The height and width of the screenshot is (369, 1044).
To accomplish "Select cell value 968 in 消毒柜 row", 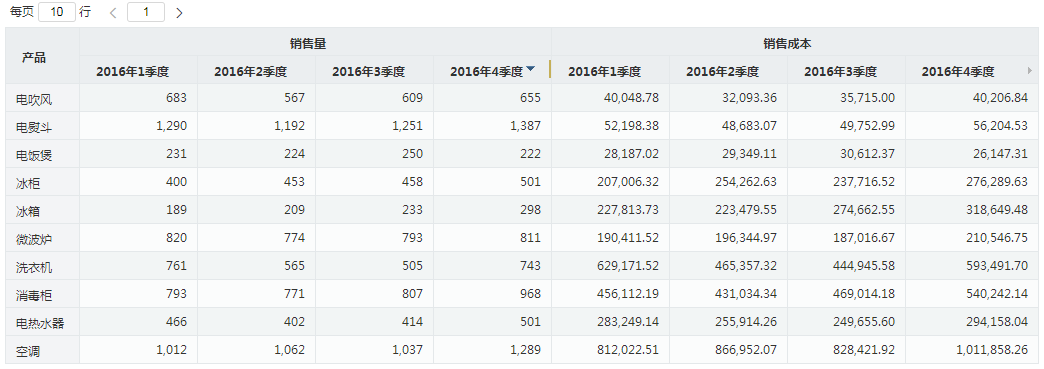I will pyautogui.click(x=530, y=294).
